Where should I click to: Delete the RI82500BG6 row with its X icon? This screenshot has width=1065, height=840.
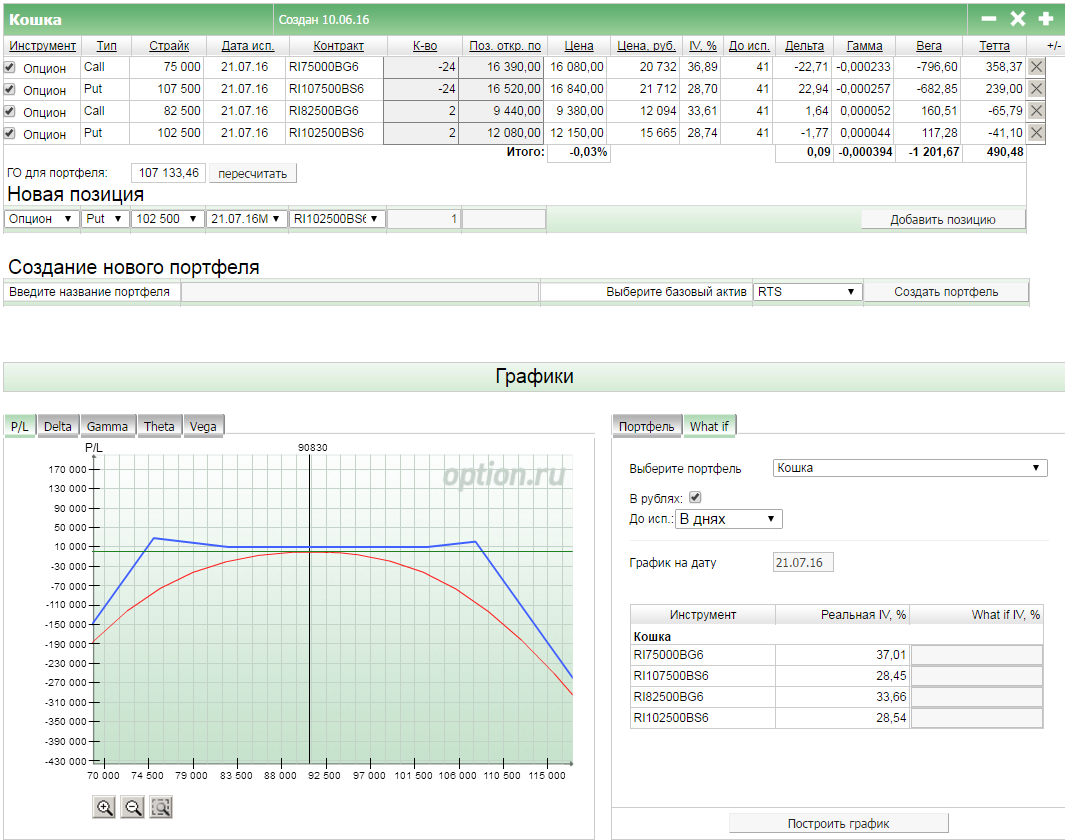click(1036, 111)
